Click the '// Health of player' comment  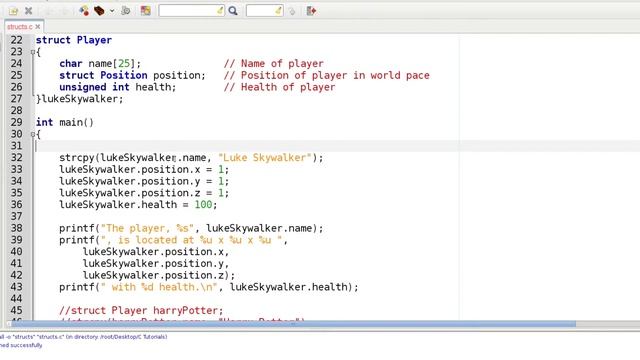click(279, 87)
